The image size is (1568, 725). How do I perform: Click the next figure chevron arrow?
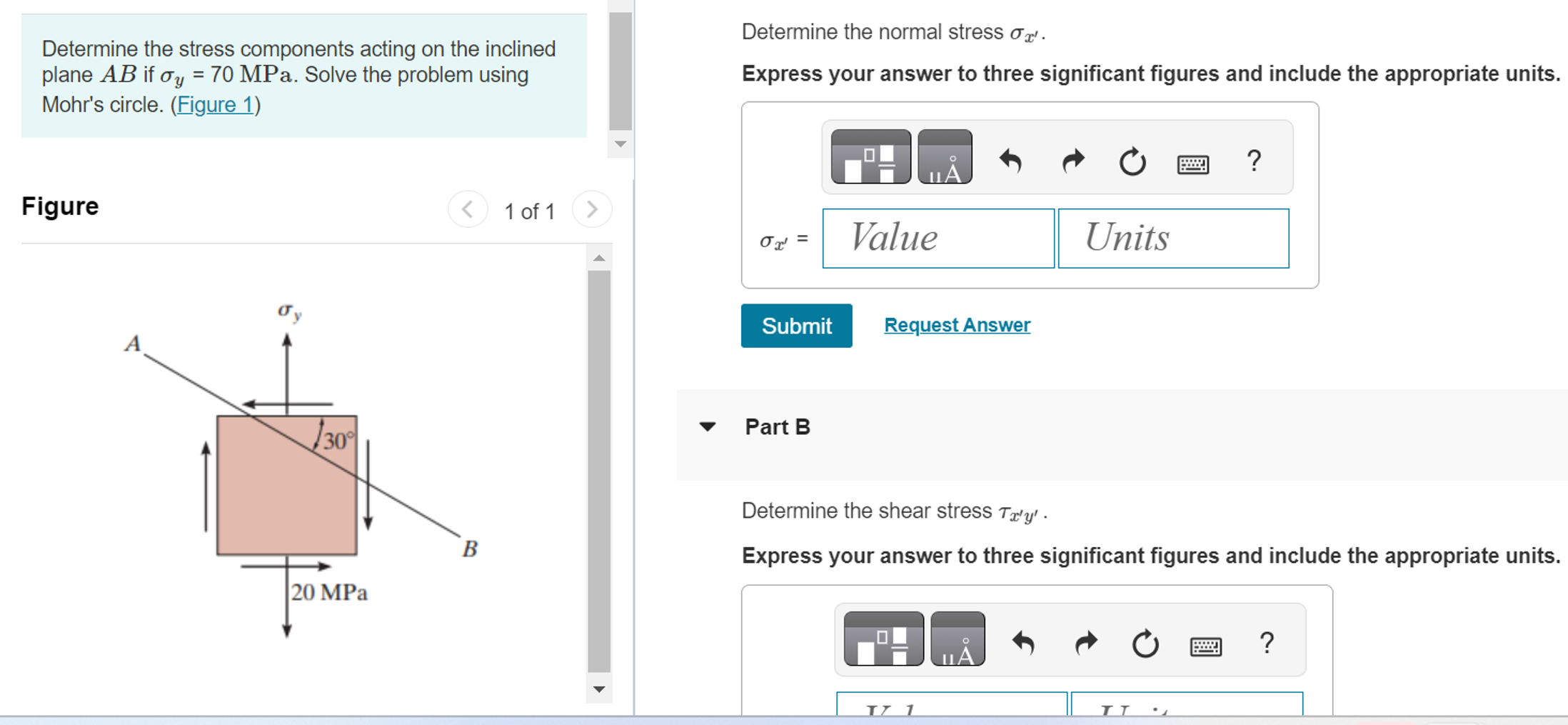click(x=592, y=209)
